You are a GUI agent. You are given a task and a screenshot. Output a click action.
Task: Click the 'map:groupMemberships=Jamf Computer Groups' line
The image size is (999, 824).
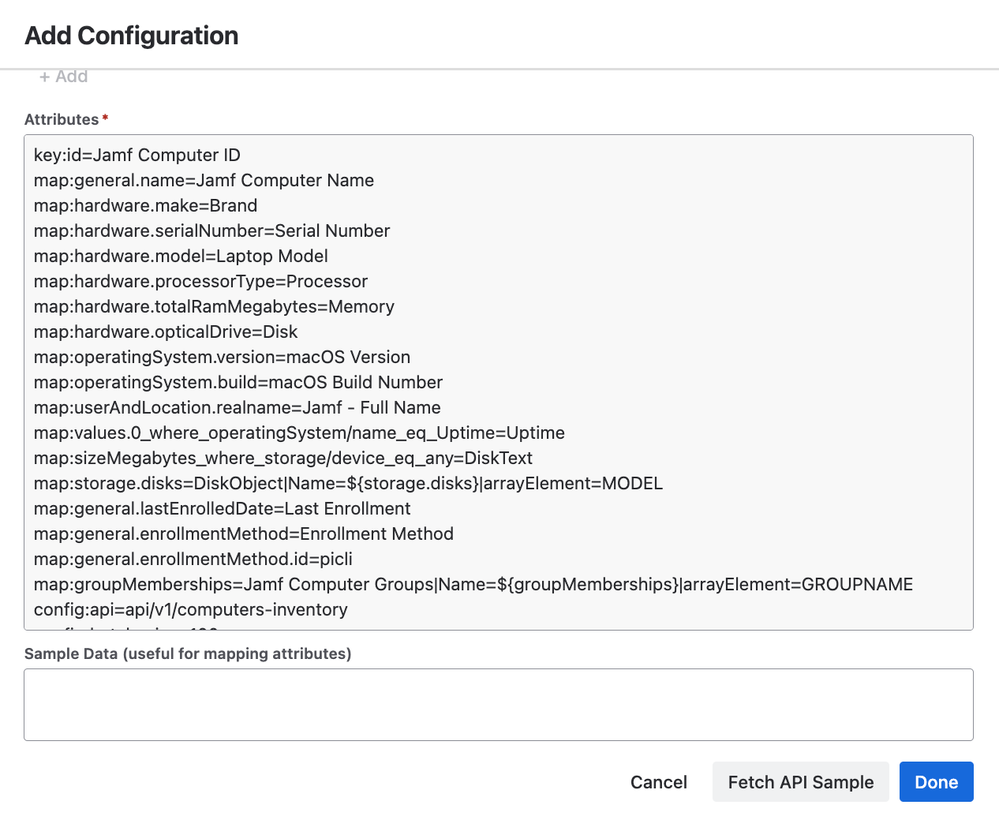tap(473, 584)
